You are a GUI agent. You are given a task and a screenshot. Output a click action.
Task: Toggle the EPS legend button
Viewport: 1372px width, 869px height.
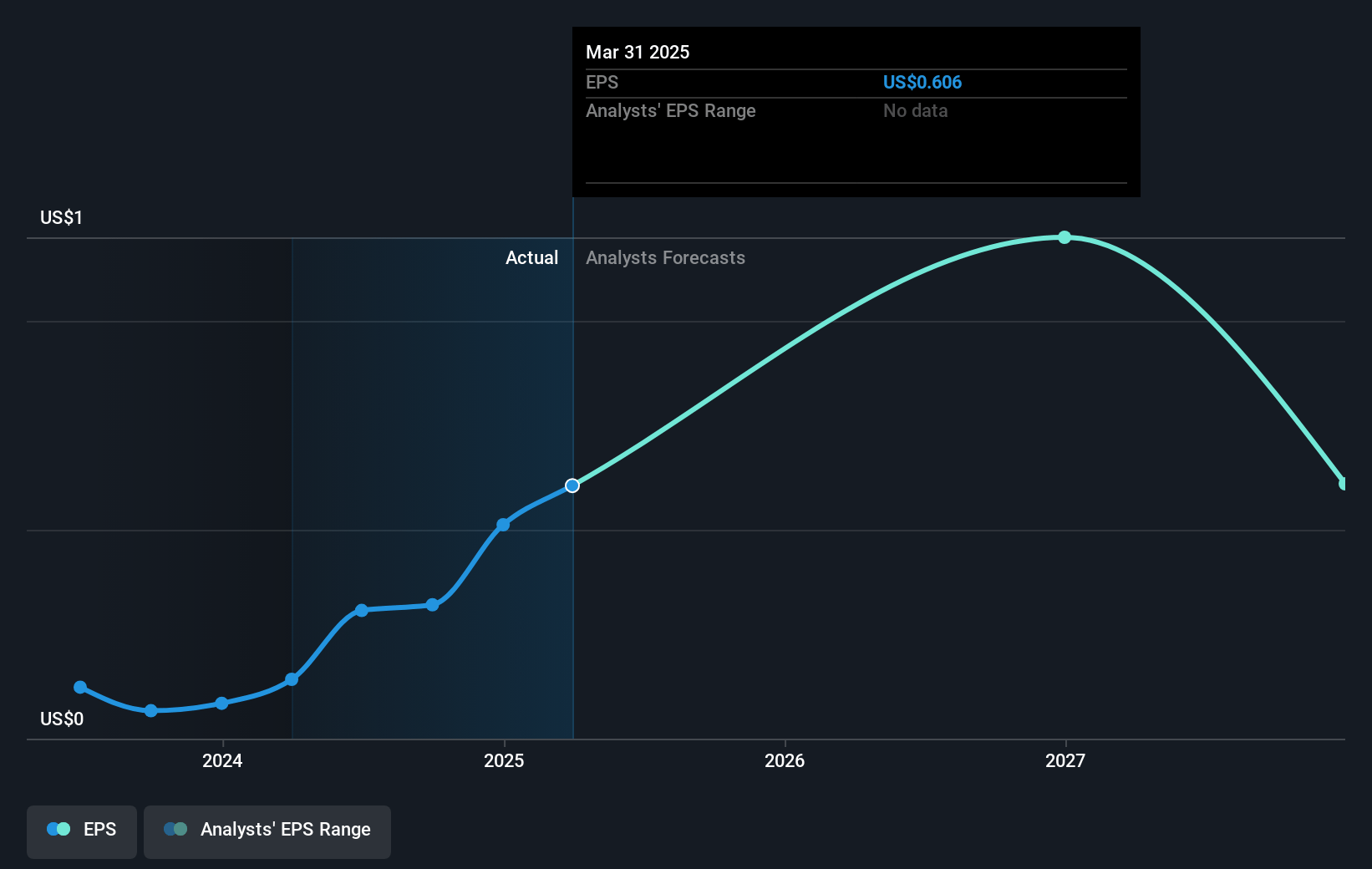pyautogui.click(x=82, y=831)
